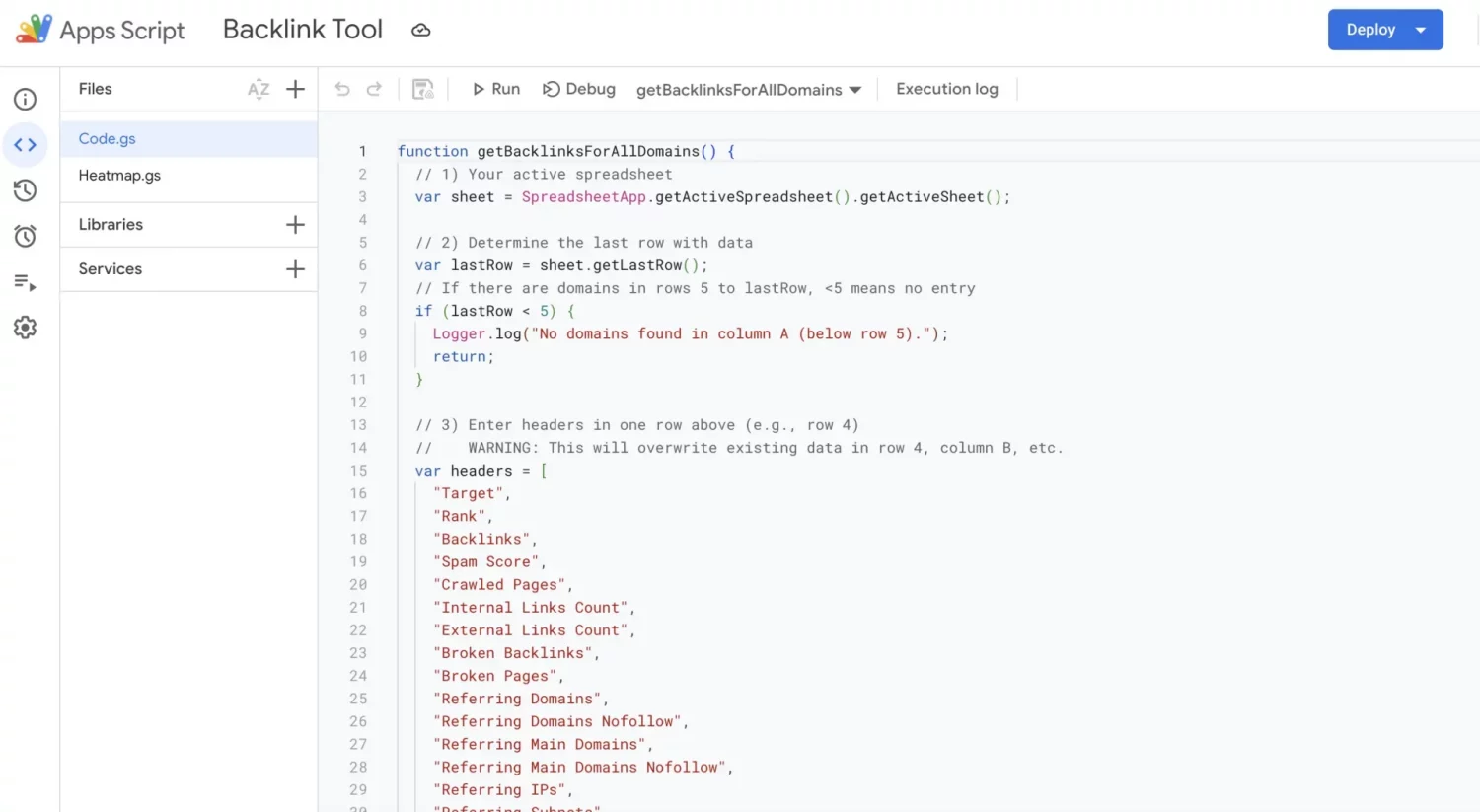Image resolution: width=1480 pixels, height=812 pixels.
Task: Save project with floppy disk icon
Action: tap(423, 89)
